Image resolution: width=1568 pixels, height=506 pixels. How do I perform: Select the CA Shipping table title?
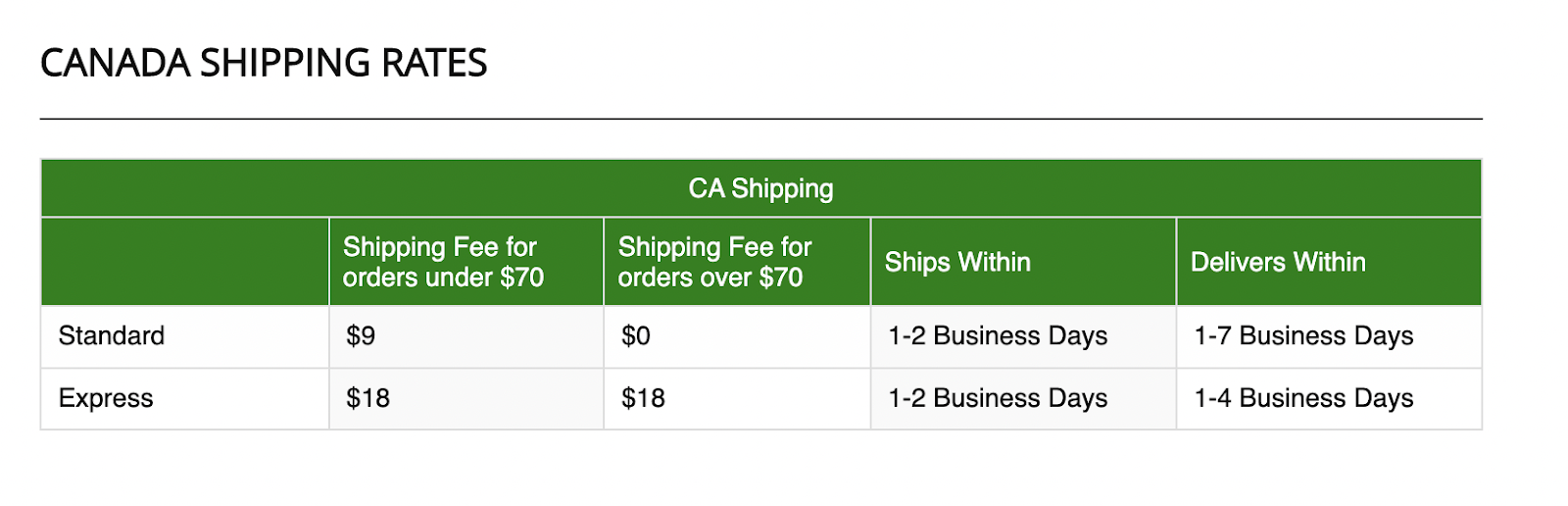(x=760, y=188)
